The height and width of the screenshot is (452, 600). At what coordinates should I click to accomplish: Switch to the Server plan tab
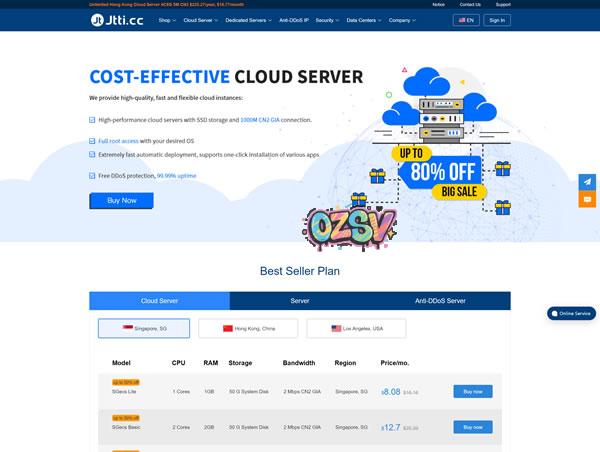pyautogui.click(x=300, y=300)
